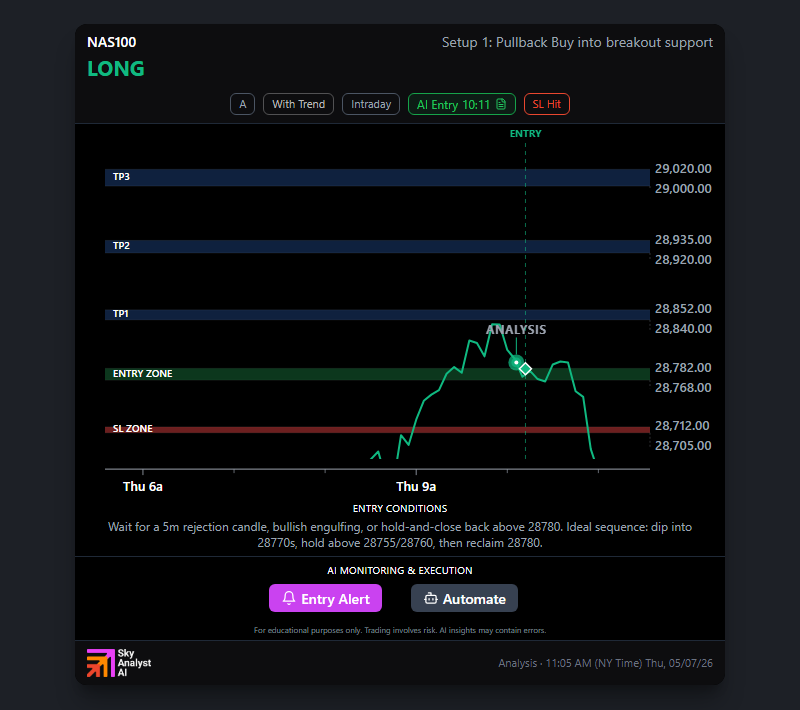This screenshot has width=800, height=710.
Task: Click price label 28,768.00
Action: [x=683, y=388]
